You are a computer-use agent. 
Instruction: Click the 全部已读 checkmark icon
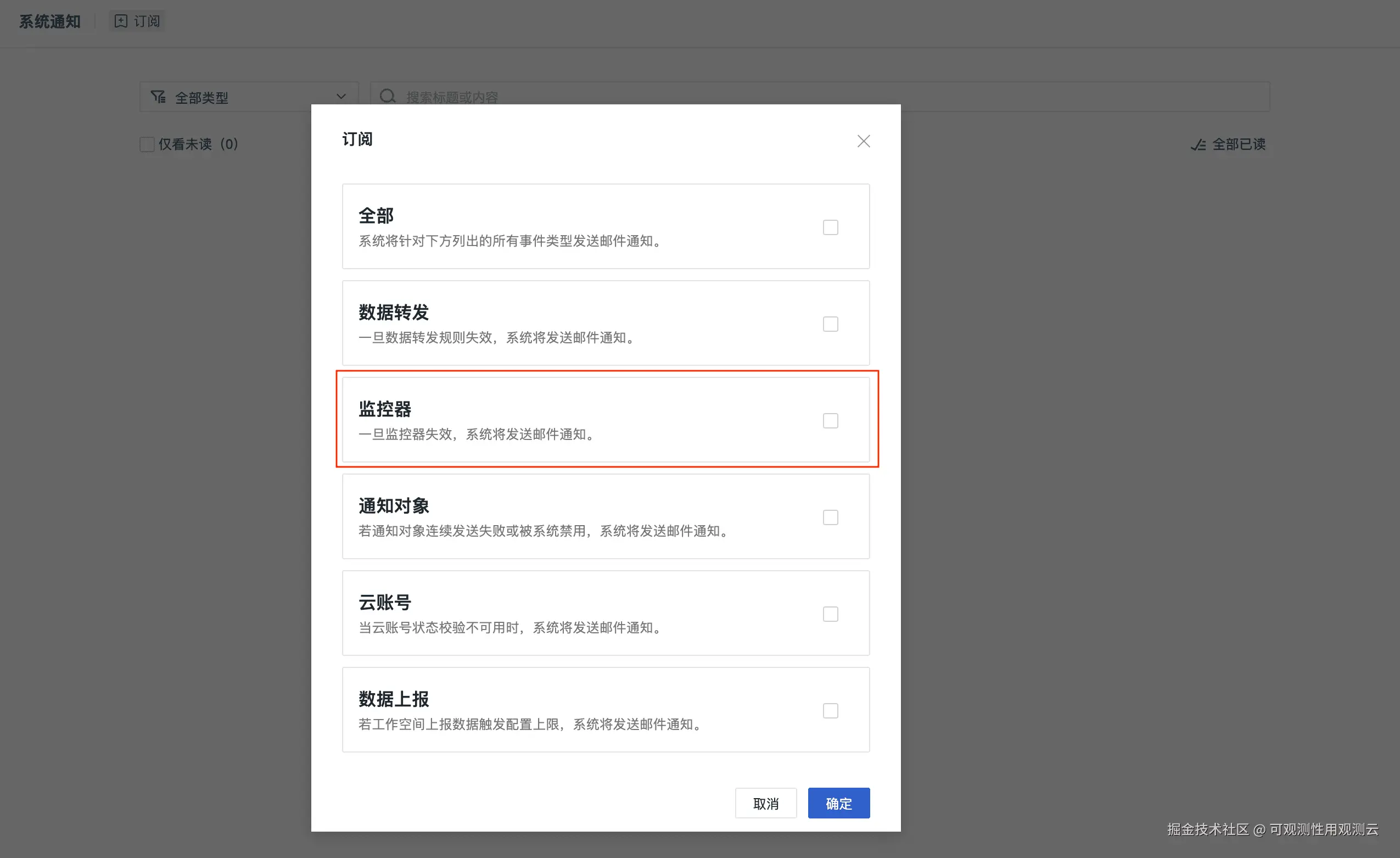tap(1199, 145)
